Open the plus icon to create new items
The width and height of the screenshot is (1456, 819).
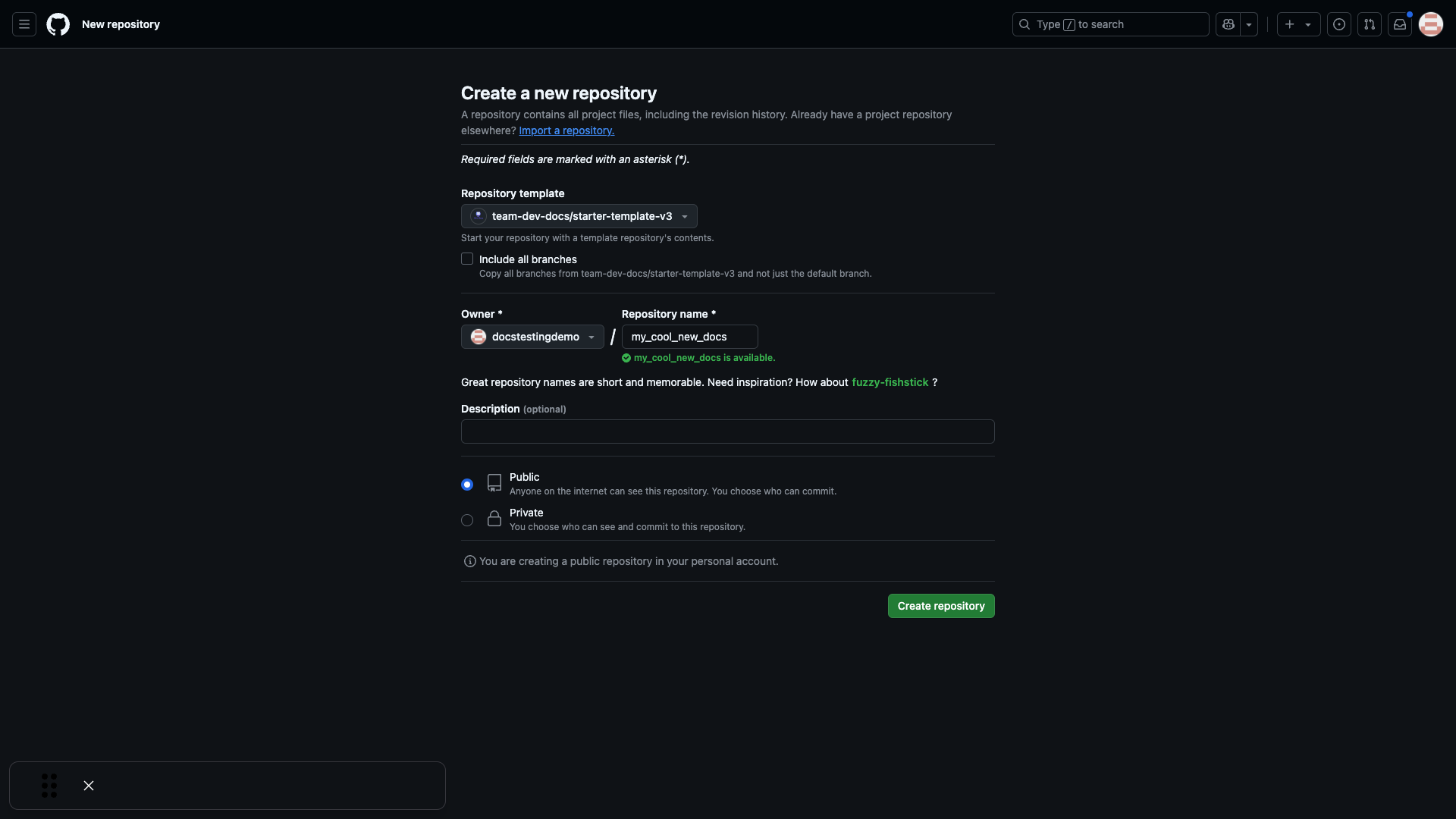point(1289,24)
